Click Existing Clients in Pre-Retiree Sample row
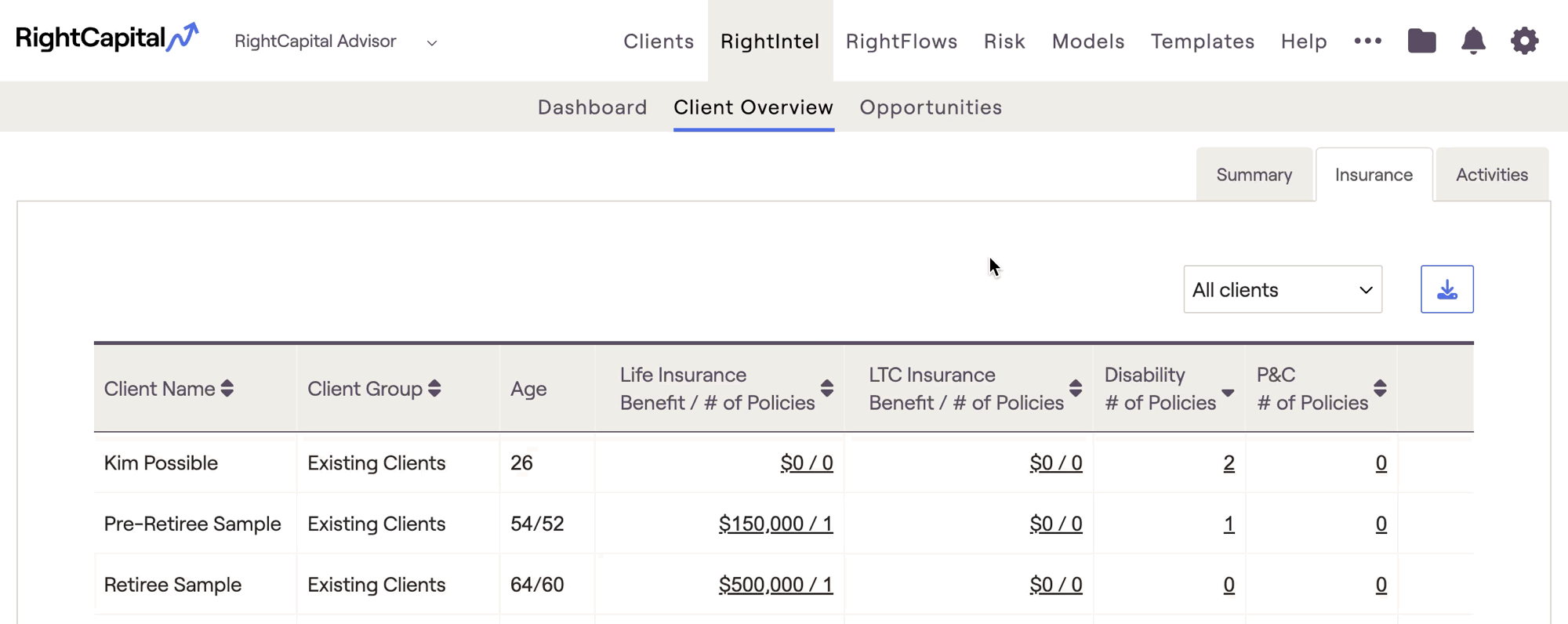This screenshot has width=1568, height=624. tap(376, 524)
